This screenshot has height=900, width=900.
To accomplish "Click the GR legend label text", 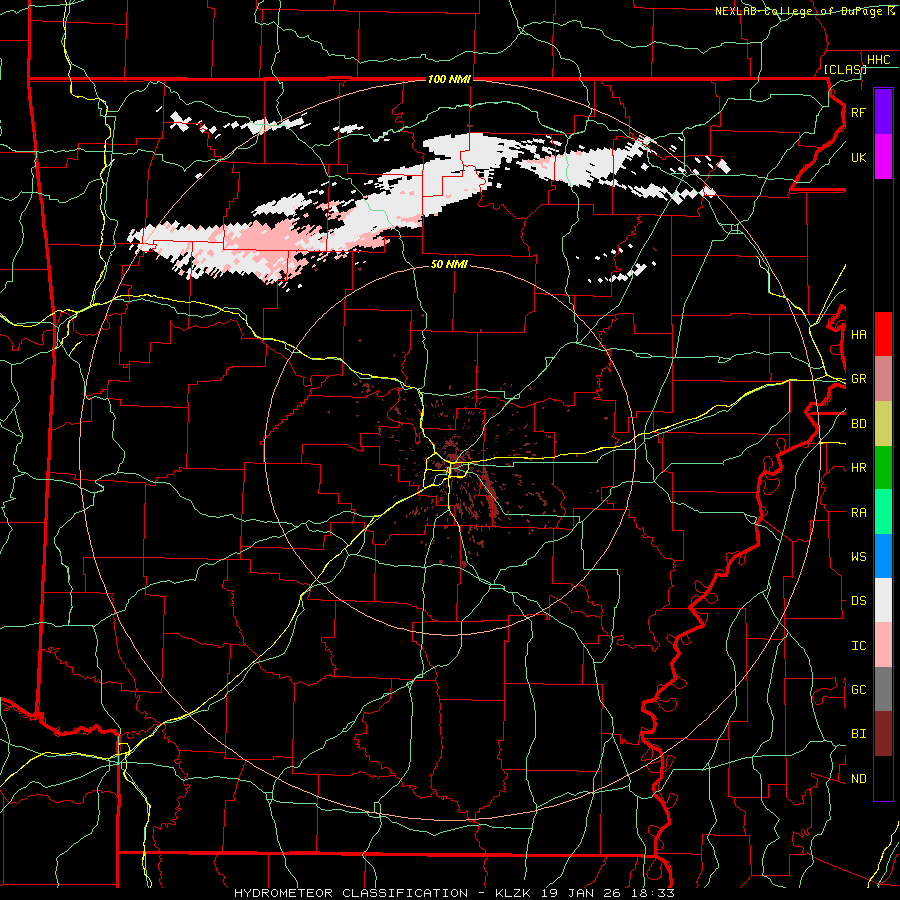I will (858, 379).
